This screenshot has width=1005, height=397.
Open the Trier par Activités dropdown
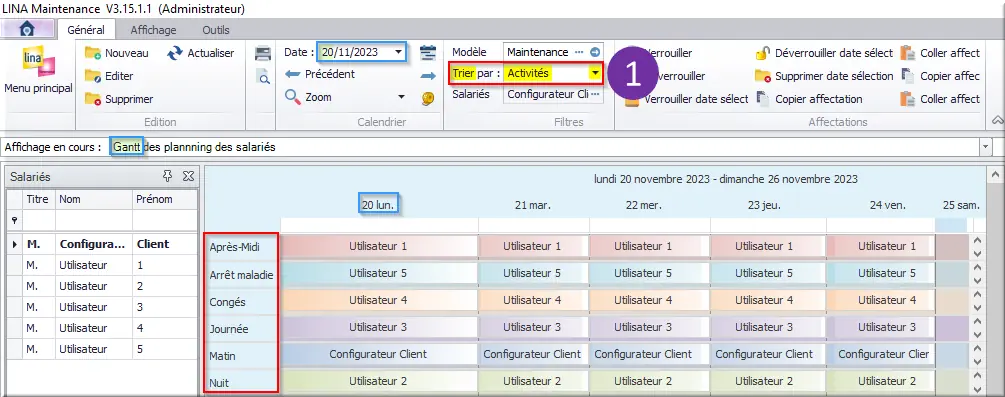point(596,73)
